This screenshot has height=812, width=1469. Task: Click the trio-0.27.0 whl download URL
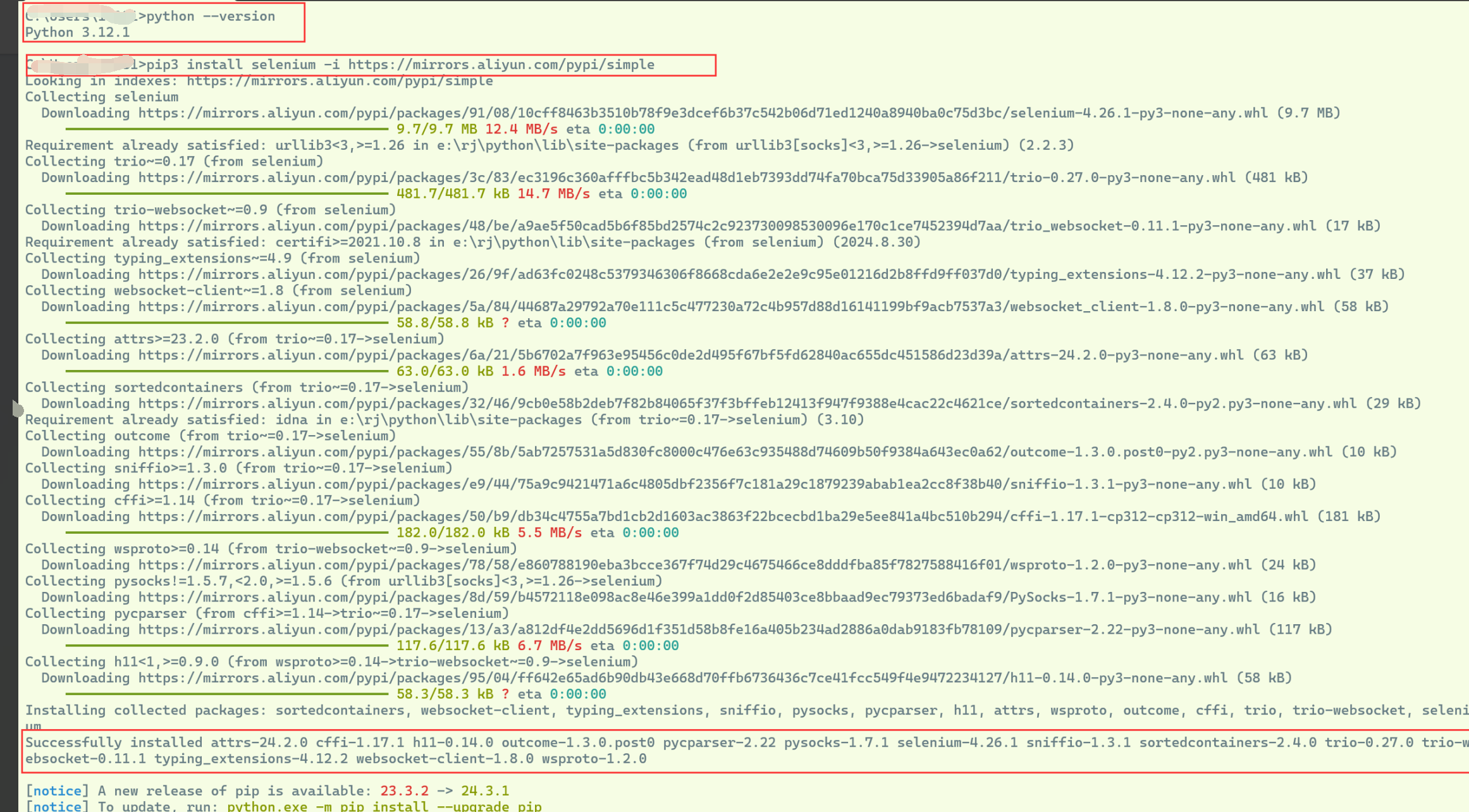pyautogui.click(x=687, y=178)
